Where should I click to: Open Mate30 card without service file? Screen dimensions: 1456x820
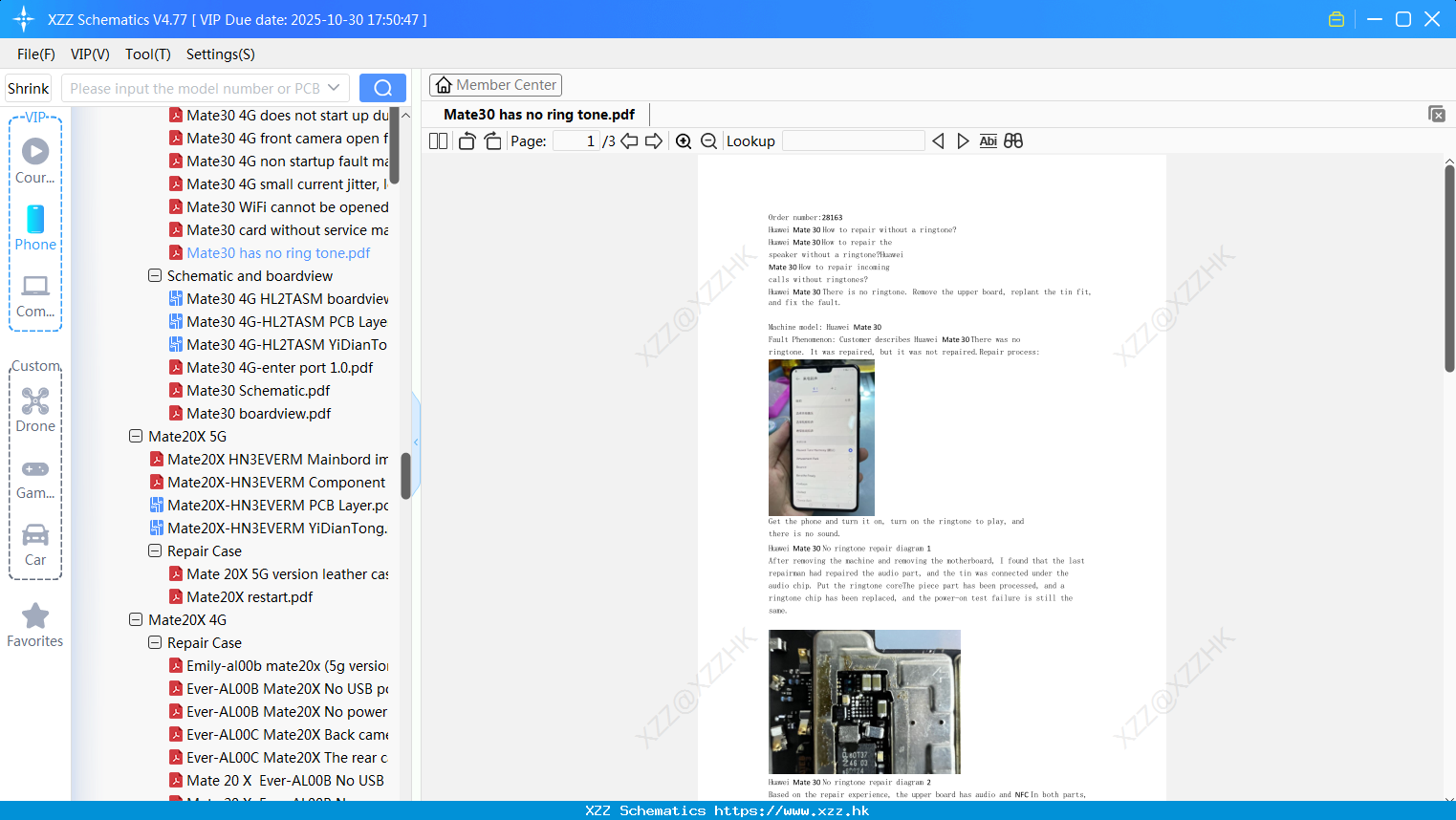(279, 230)
